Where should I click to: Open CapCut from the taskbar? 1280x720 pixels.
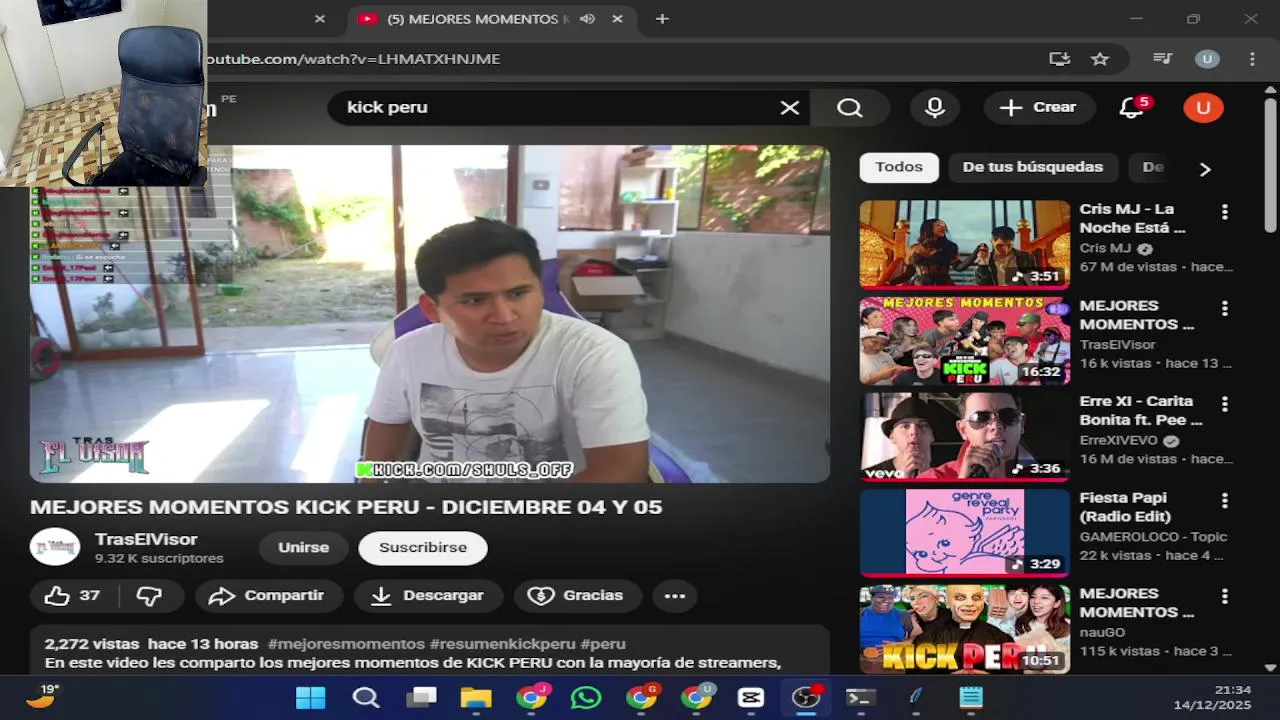pos(751,697)
